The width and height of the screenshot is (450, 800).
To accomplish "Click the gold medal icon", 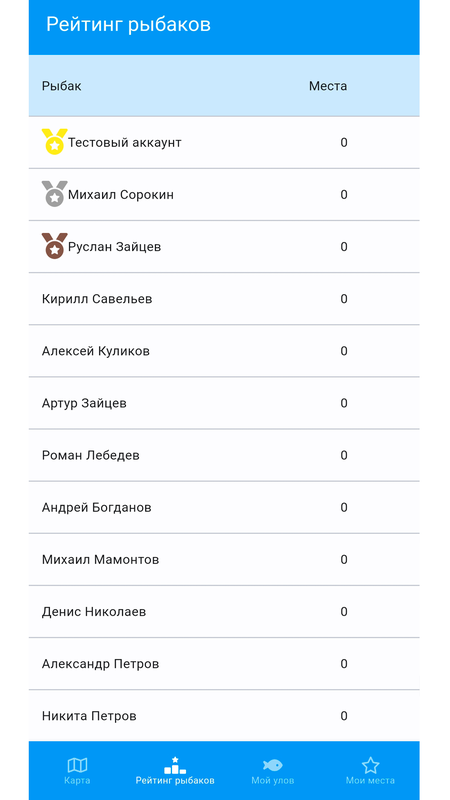I will 54,142.
